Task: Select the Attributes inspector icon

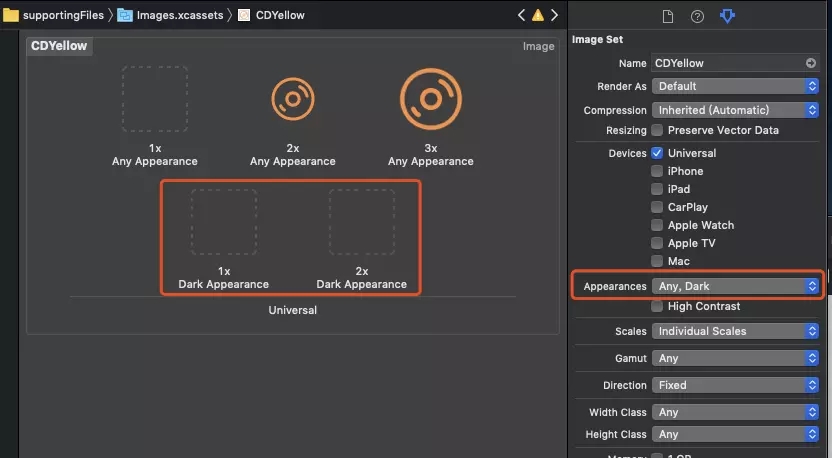Action: 727,16
